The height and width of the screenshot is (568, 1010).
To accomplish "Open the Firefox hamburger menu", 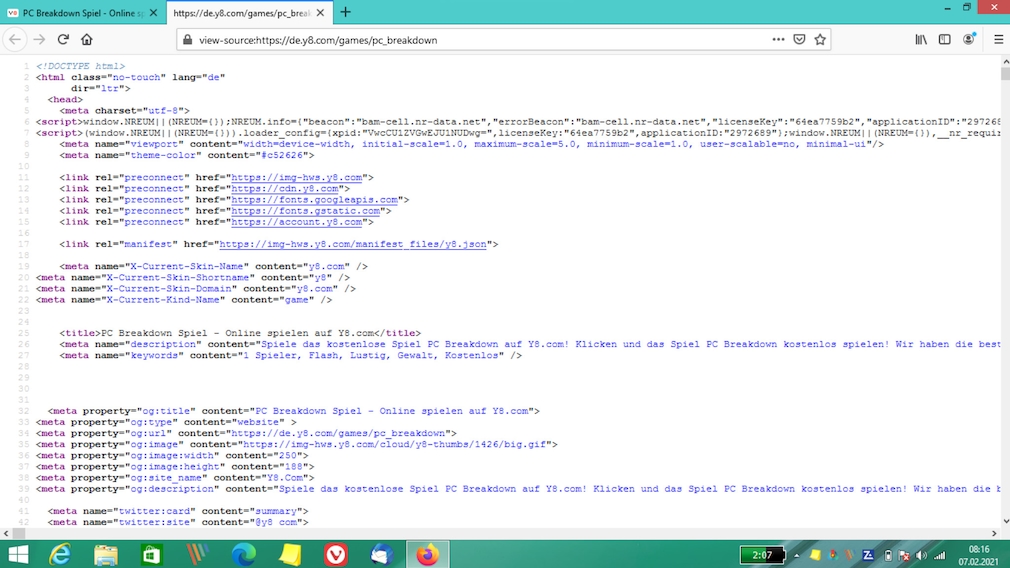I will [997, 40].
